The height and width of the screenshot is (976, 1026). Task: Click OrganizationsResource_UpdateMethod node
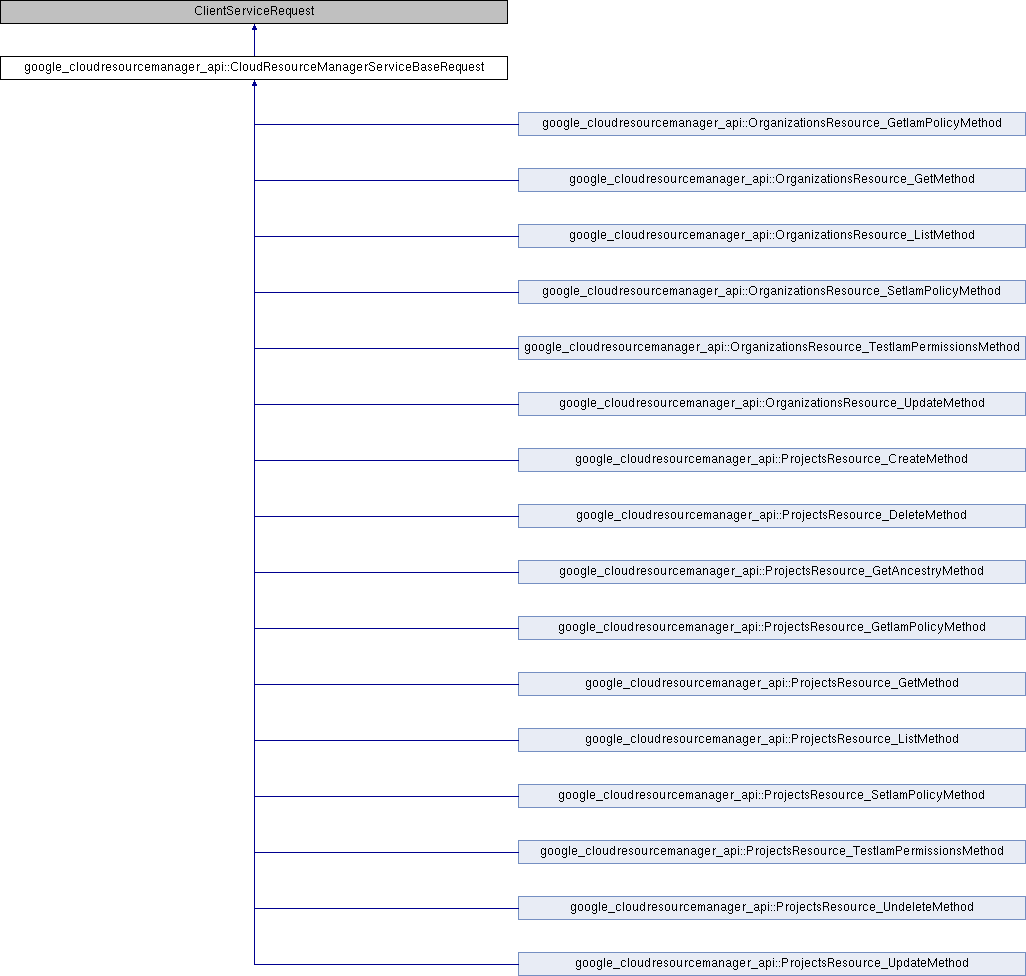(x=771, y=404)
